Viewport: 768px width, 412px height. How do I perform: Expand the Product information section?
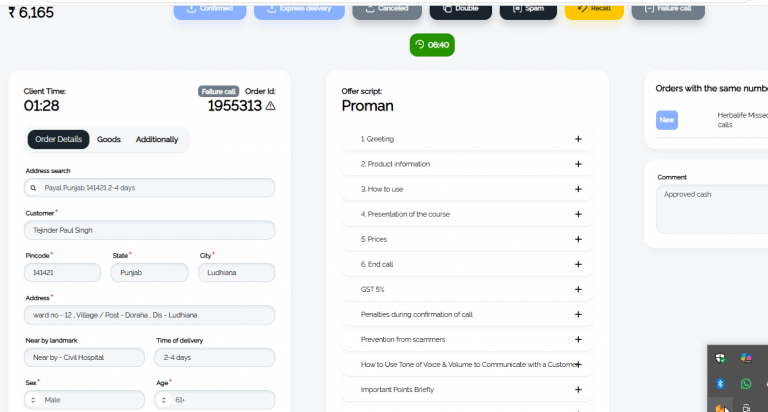pyautogui.click(x=467, y=164)
